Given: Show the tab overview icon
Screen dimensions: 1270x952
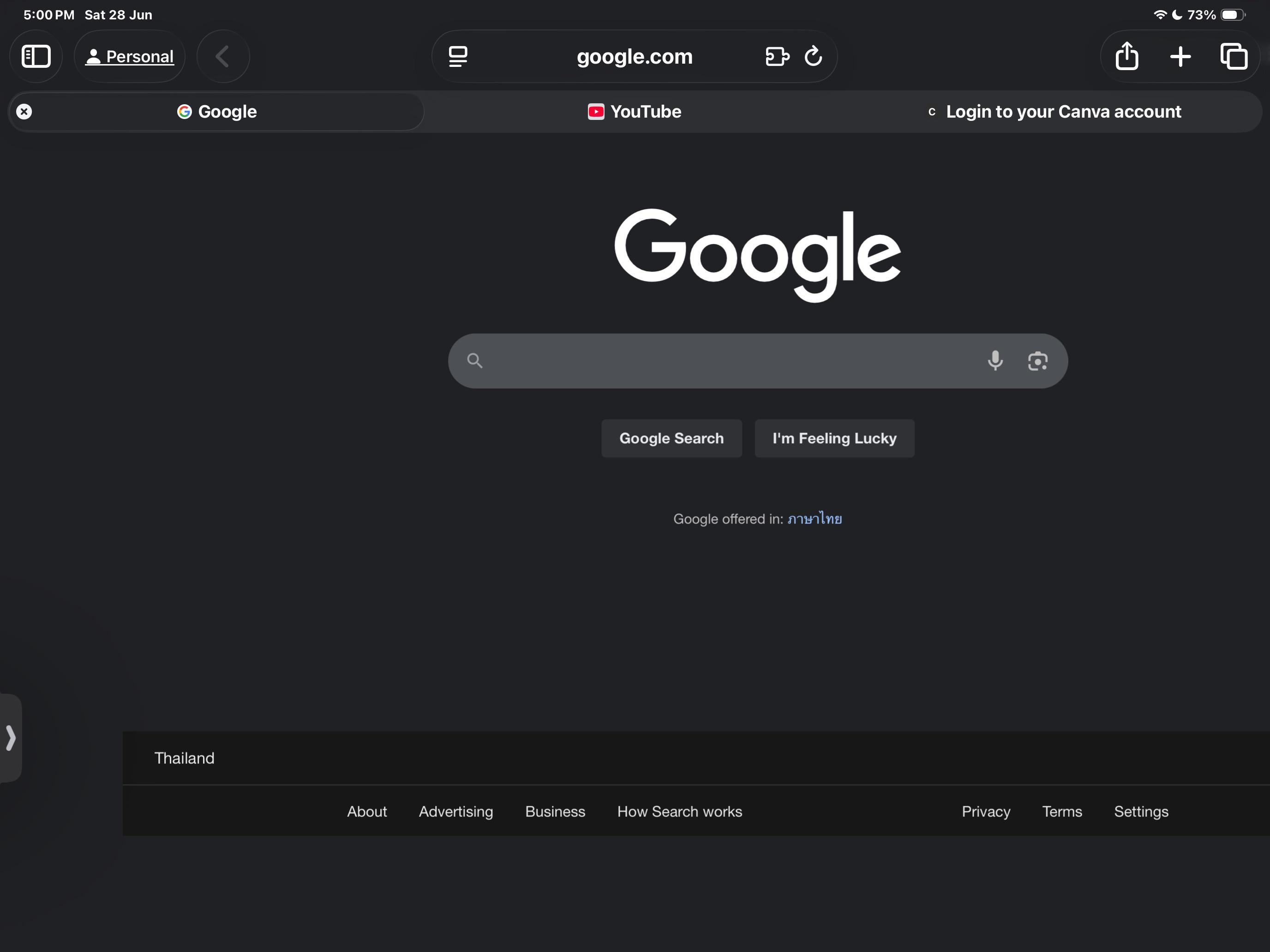Looking at the screenshot, I should (1233, 56).
